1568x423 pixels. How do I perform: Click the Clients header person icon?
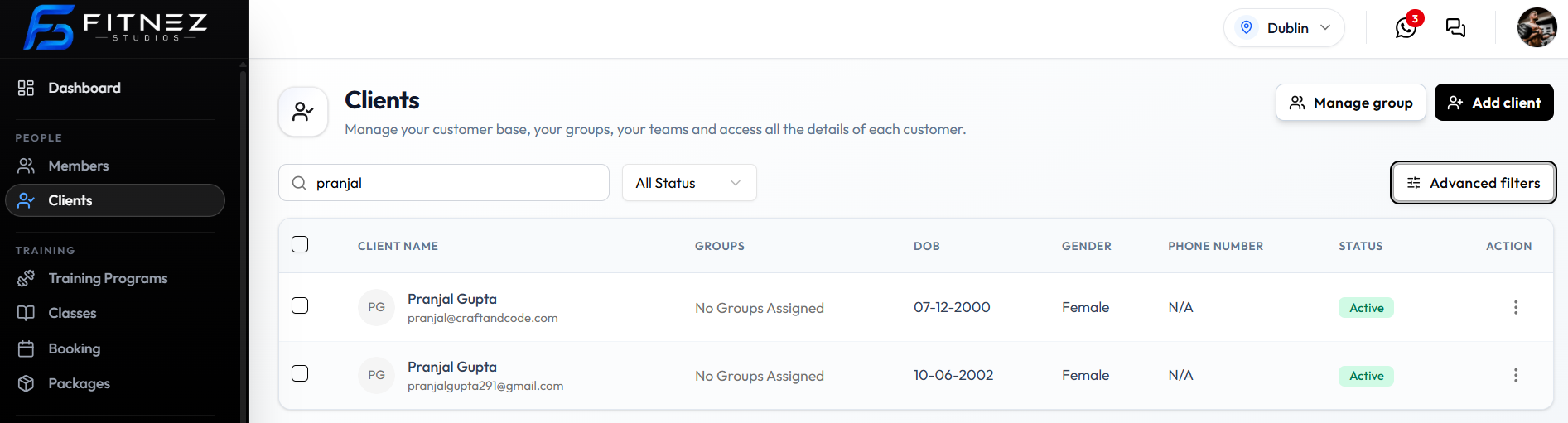(x=303, y=111)
